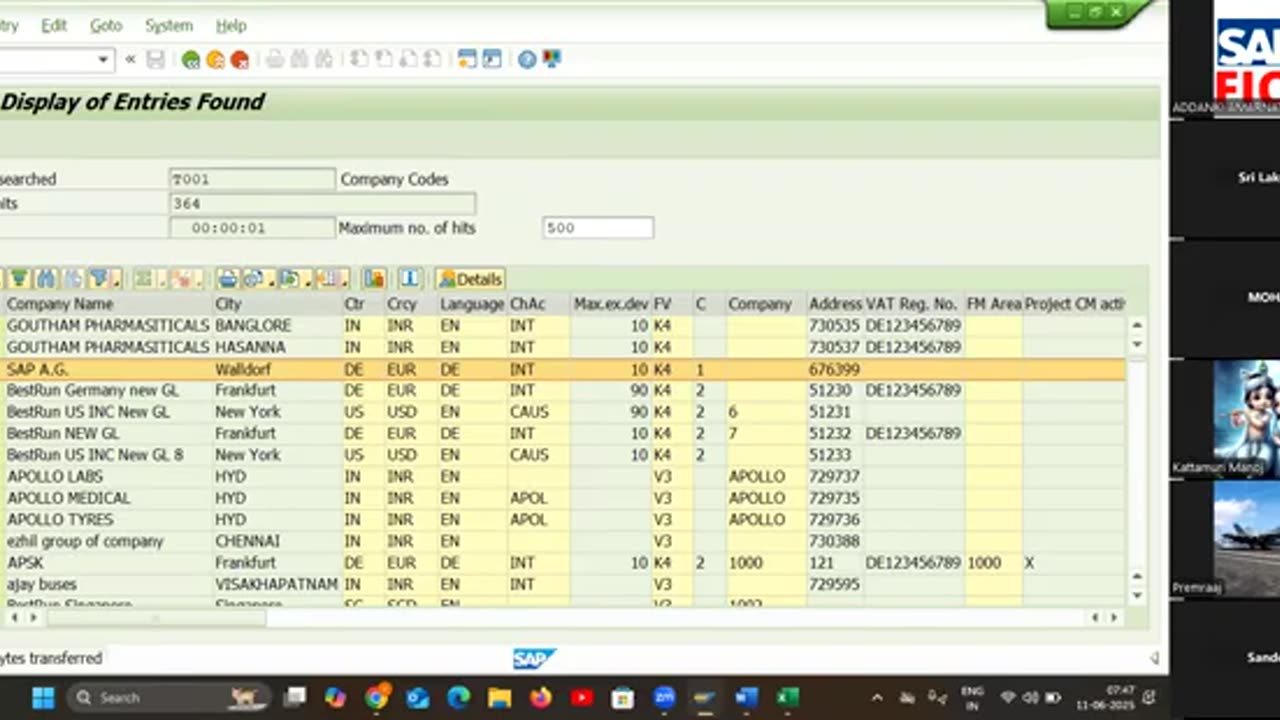Viewport: 1280px width, 720px height.
Task: Select the APOLLO TYRES row
Action: 565,520
